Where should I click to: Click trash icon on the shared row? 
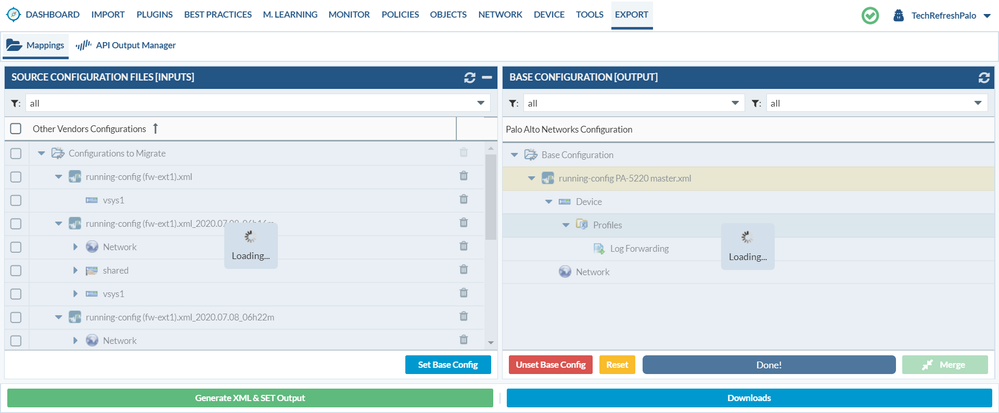coord(463,270)
